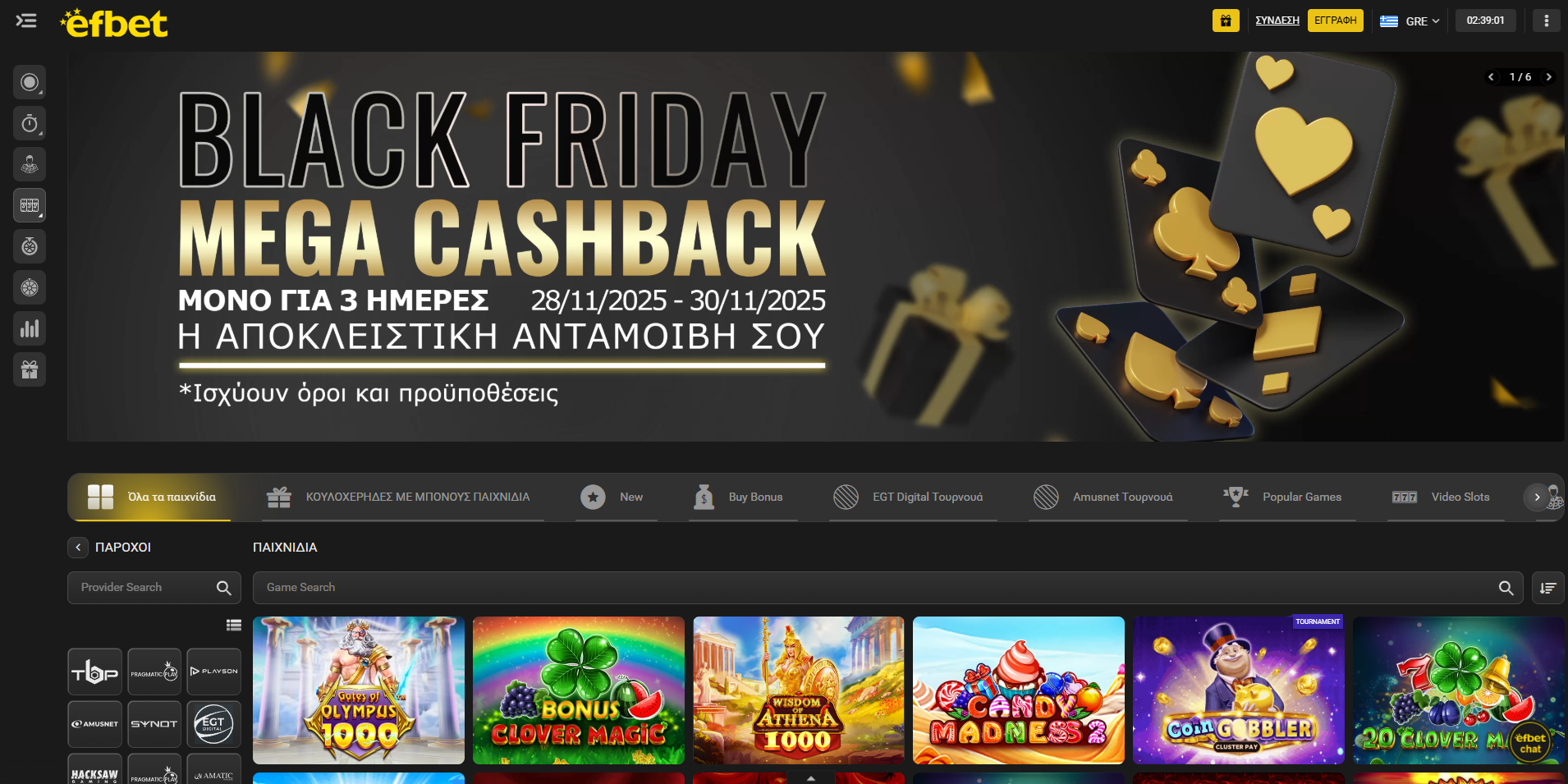This screenshot has height=784, width=1568.
Task: Open the gift promotions icon in left sidebar
Action: click(x=30, y=369)
